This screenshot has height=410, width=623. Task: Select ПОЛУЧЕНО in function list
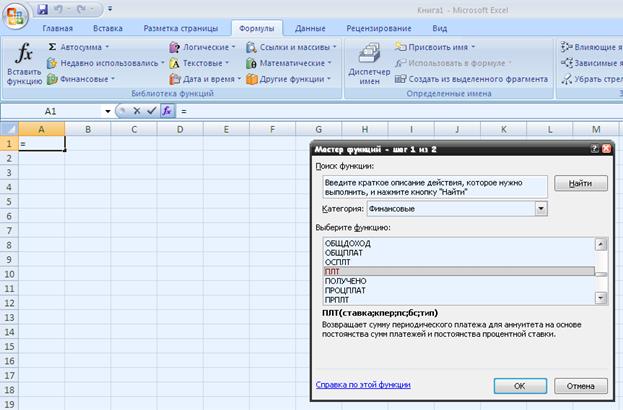point(459,281)
